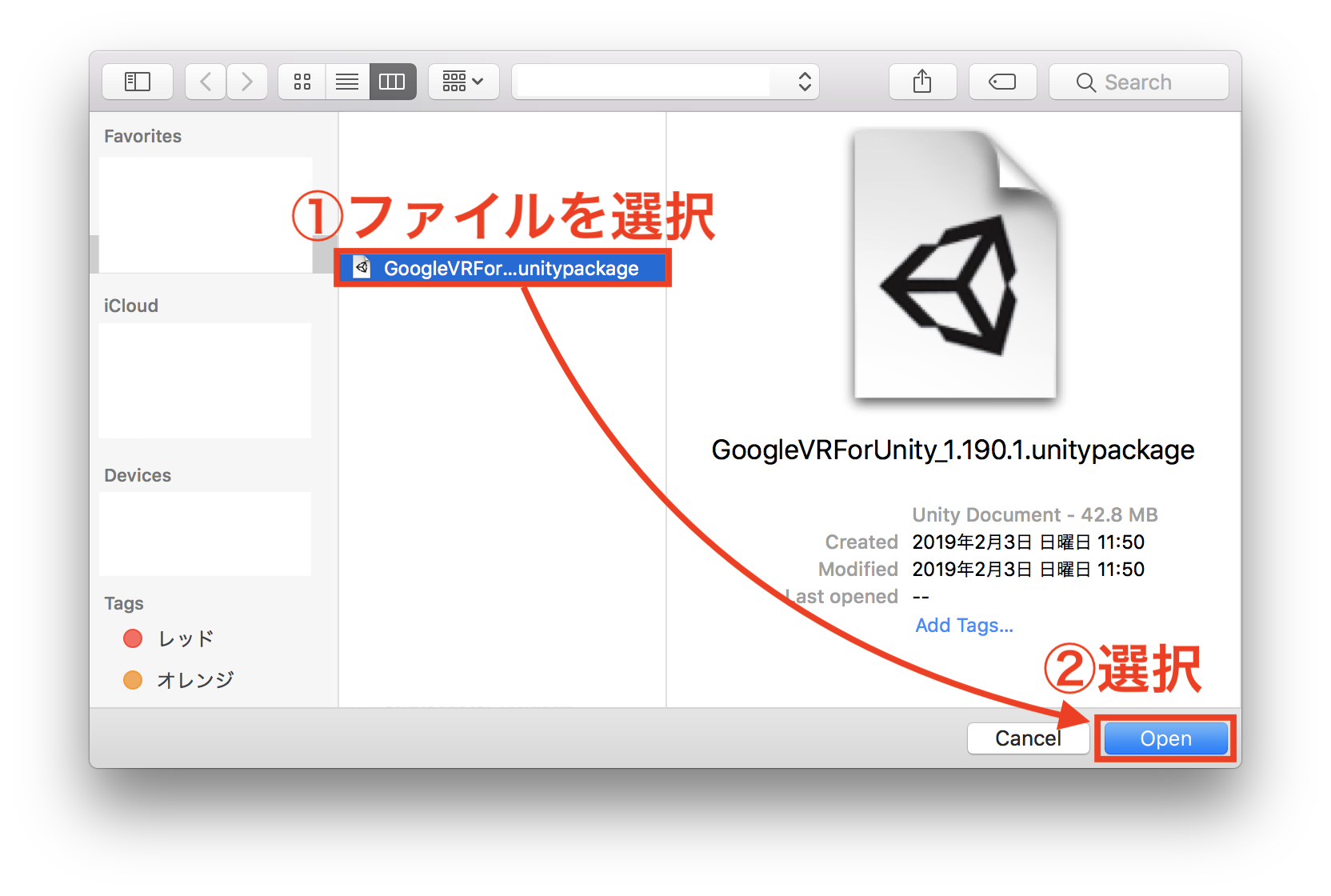Click the Edit Tags toolbar icon
This screenshot has width=1331, height=896.
pyautogui.click(x=1002, y=82)
